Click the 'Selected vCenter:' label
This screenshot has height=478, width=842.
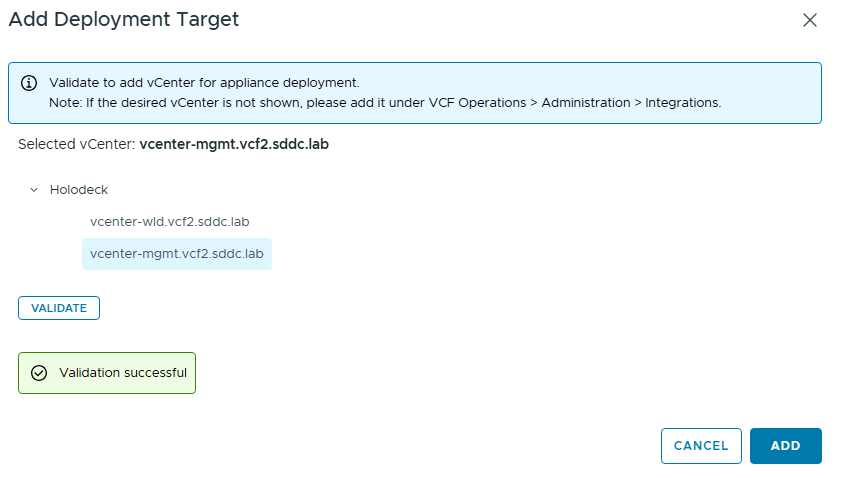pos(76,144)
